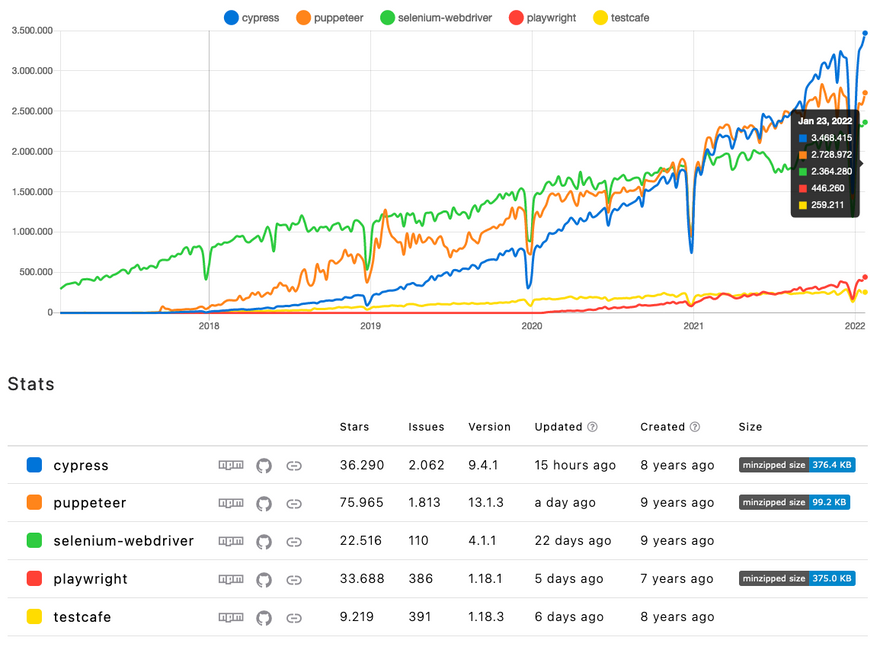Open the puppeteer minzipped size badge

click(x=794, y=503)
